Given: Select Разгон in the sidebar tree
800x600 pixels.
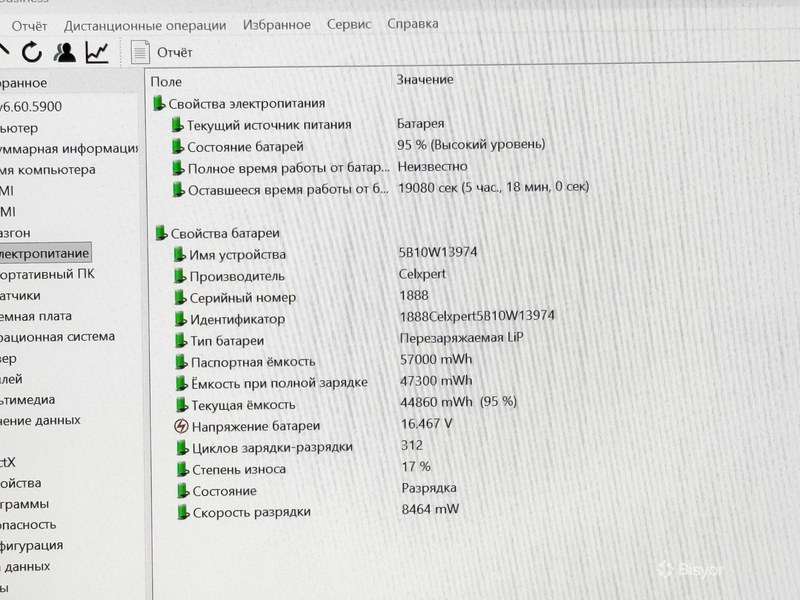Looking at the screenshot, I should click(x=15, y=233).
